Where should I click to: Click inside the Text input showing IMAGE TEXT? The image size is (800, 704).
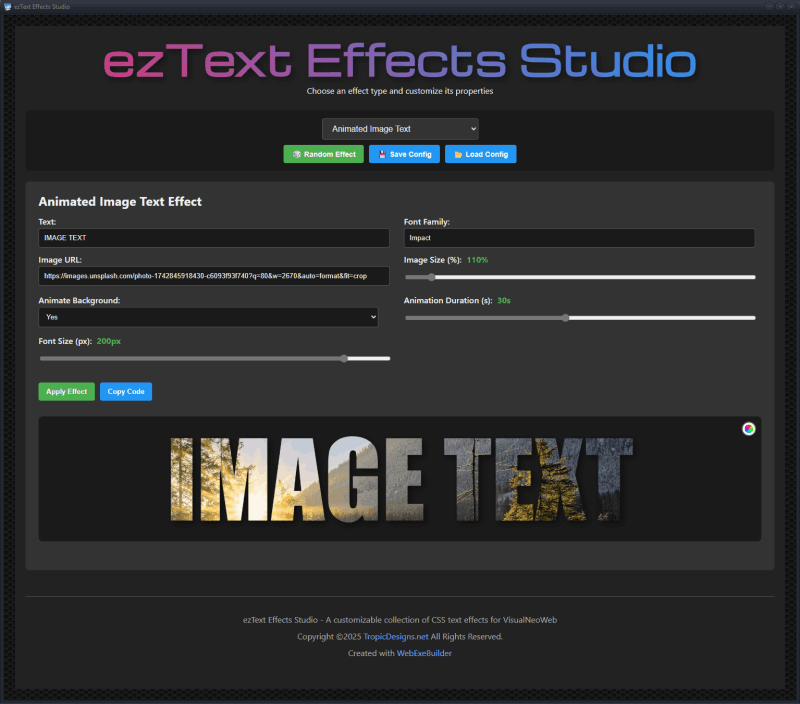213,238
